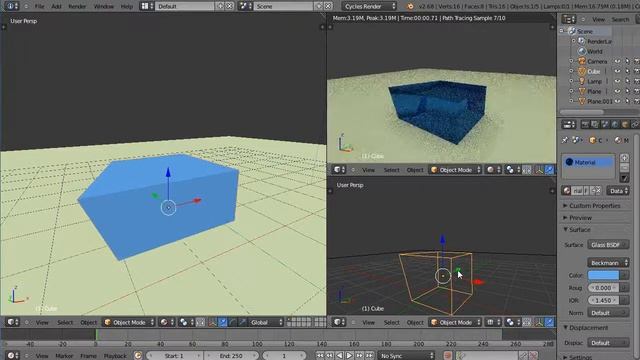Toggle Lamp visibility eye in outliner
640x360 pixels.
tap(617, 81)
